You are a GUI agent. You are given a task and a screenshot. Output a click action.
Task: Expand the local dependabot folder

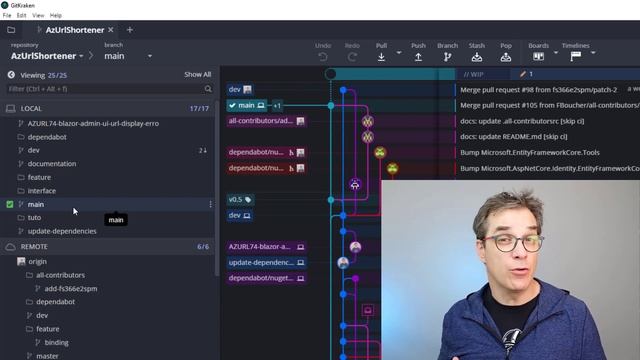(x=47, y=137)
